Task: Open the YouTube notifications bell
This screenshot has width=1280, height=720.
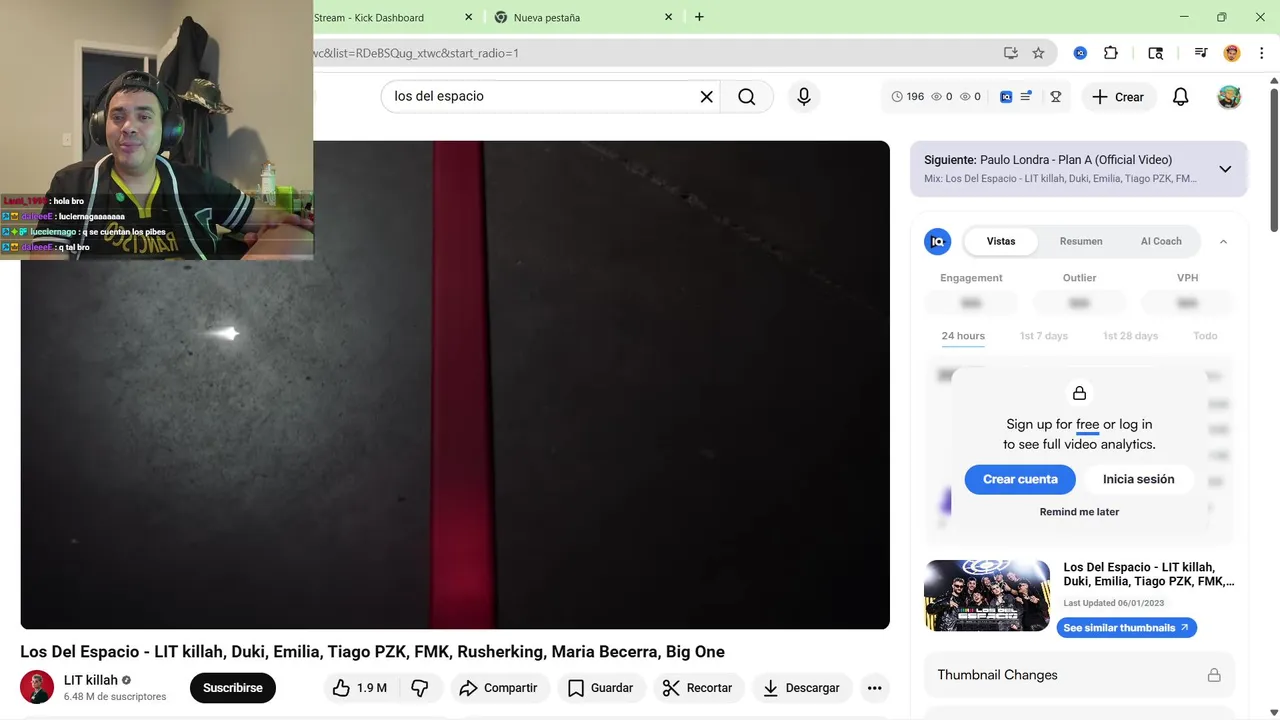Action: (x=1180, y=97)
